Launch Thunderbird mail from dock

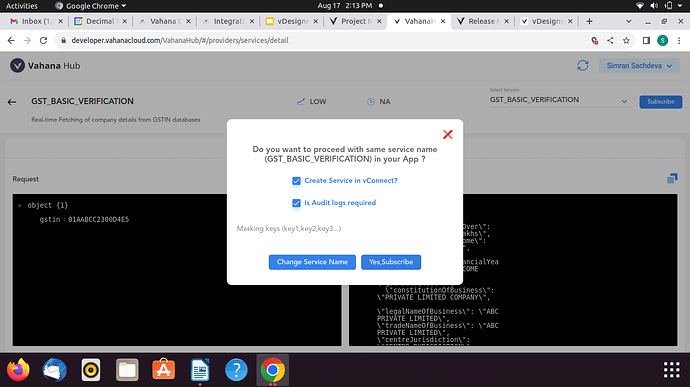coord(55,370)
